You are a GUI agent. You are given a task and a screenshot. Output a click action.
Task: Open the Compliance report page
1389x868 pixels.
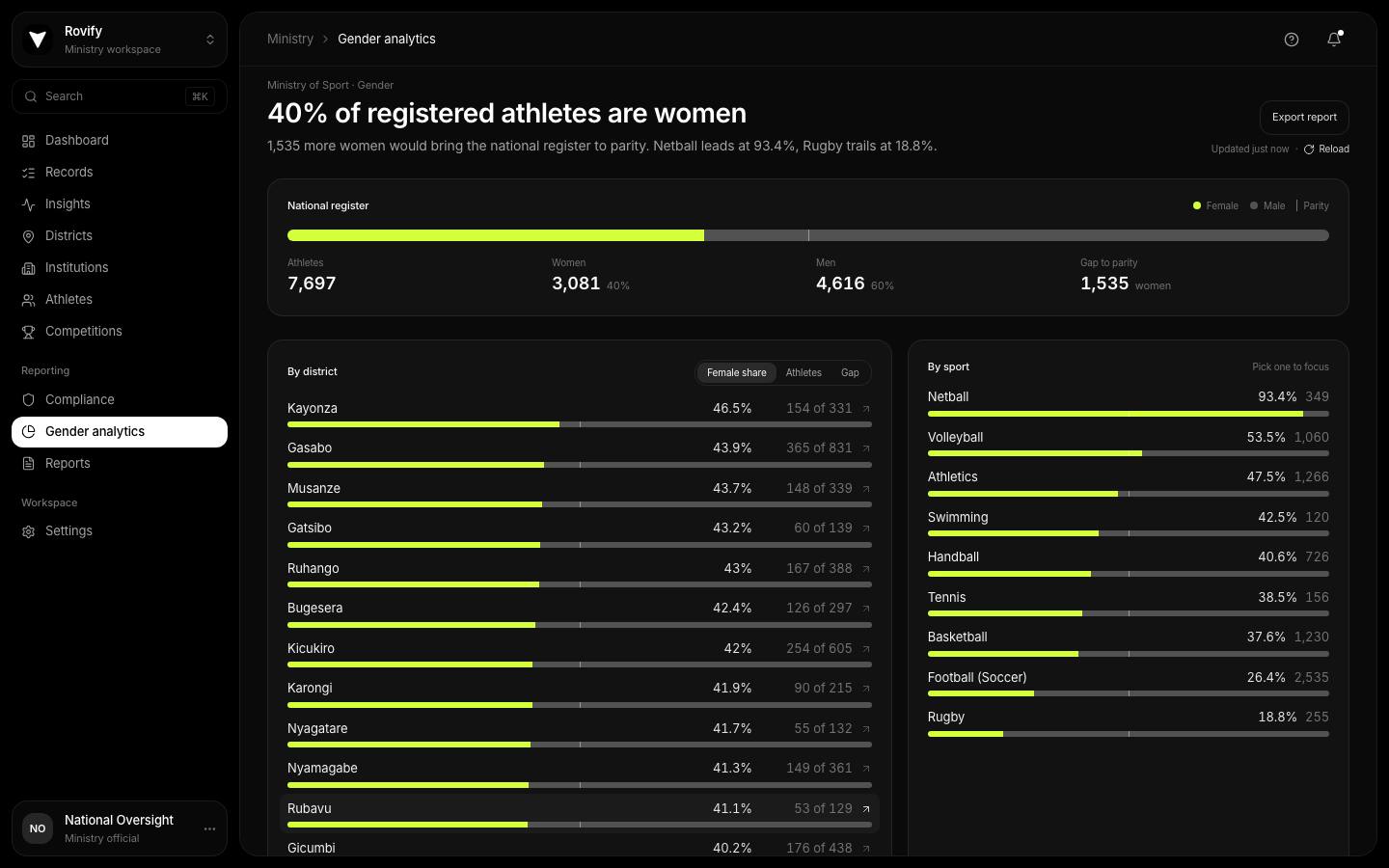(x=120, y=400)
